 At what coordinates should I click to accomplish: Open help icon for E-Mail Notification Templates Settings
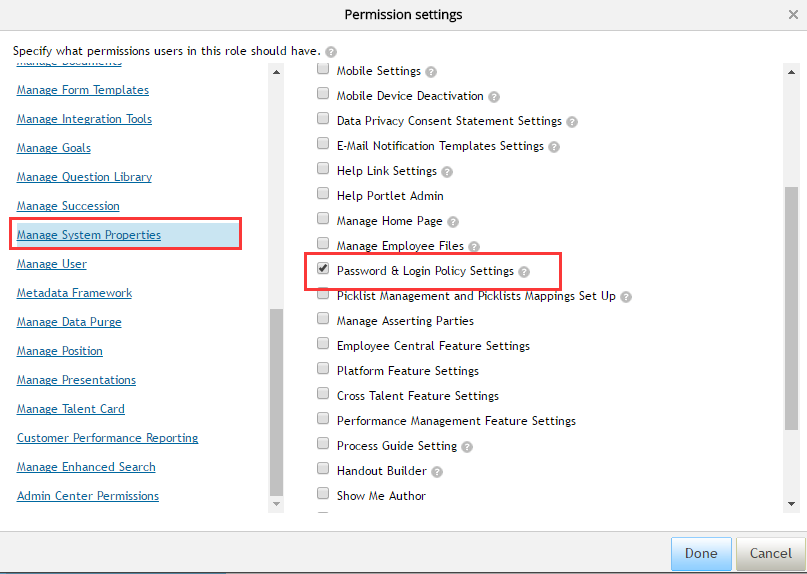pyautogui.click(x=554, y=147)
